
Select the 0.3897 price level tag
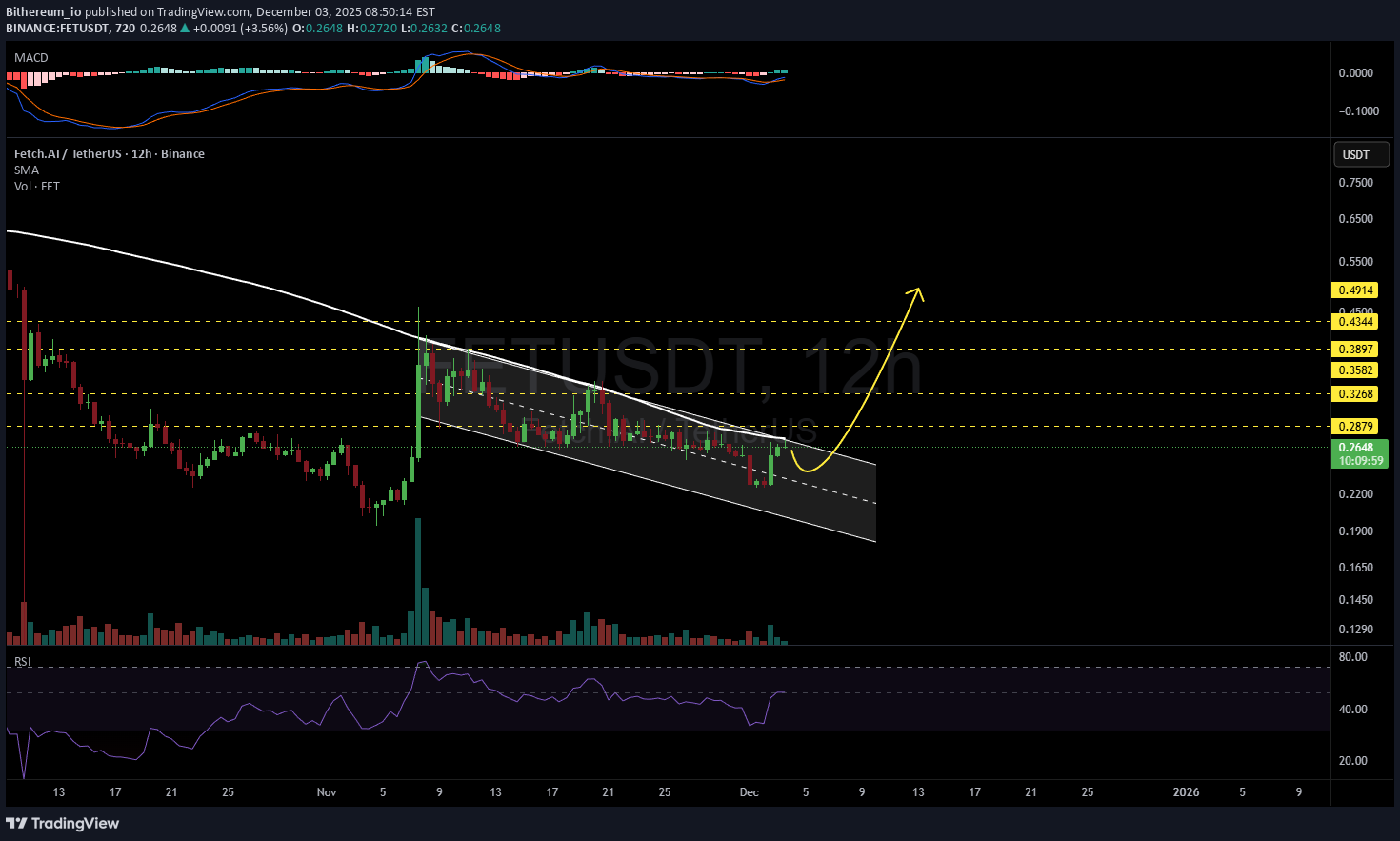[1355, 350]
